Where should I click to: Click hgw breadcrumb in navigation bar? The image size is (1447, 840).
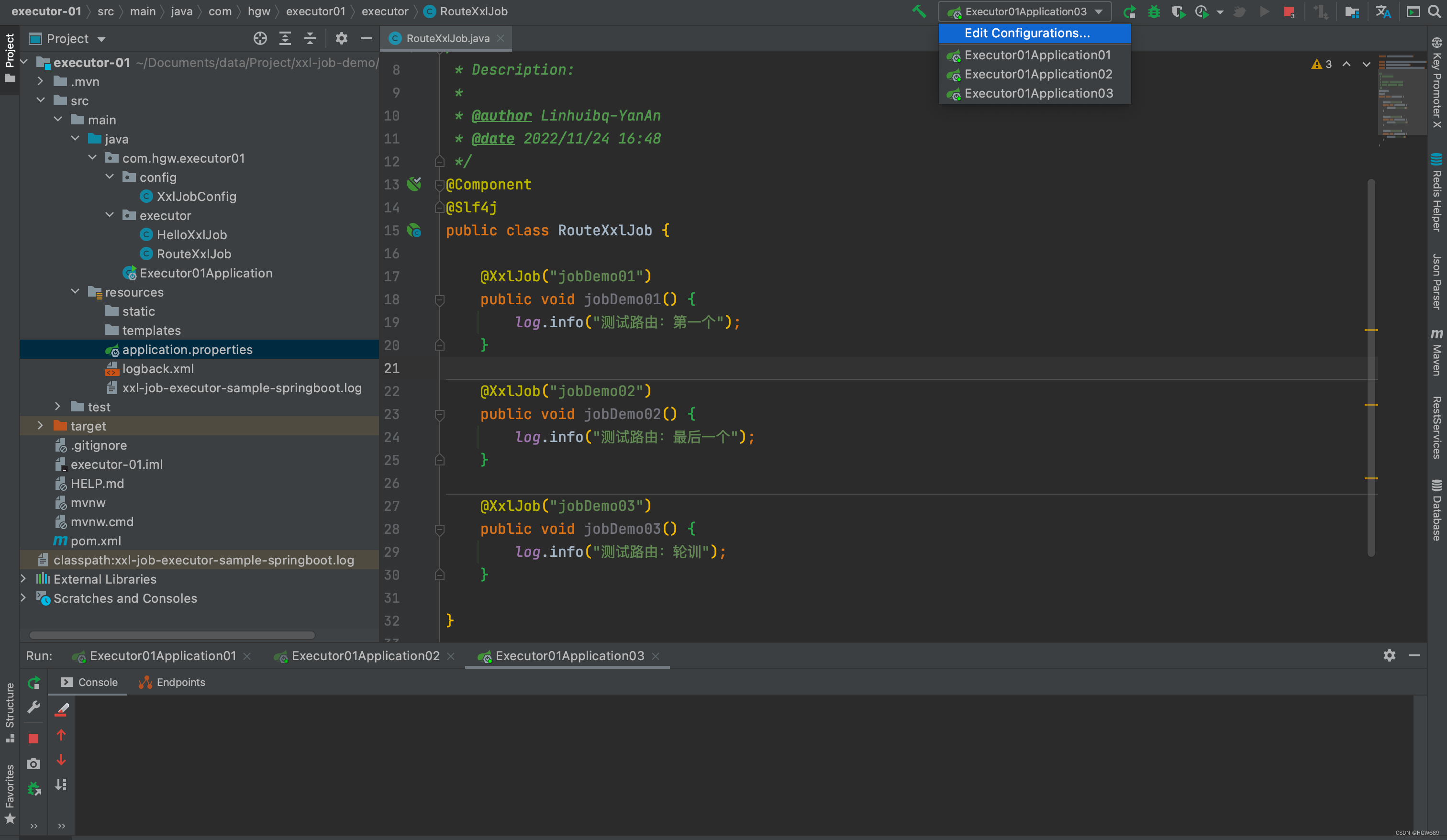[259, 11]
